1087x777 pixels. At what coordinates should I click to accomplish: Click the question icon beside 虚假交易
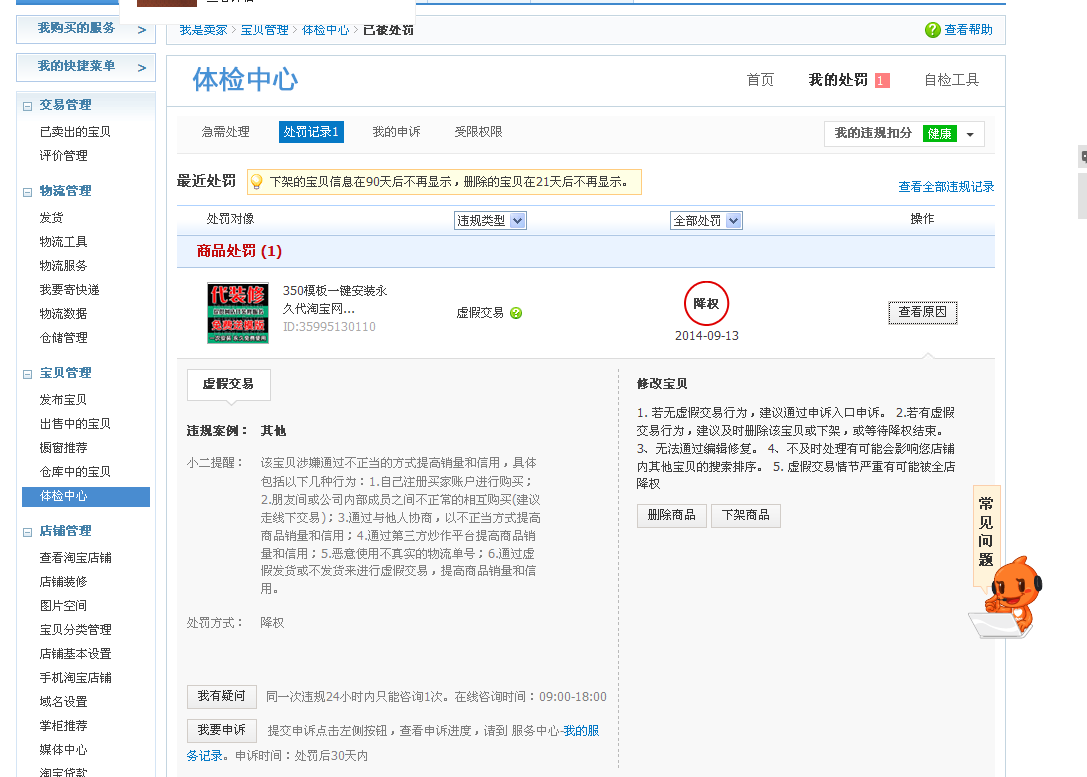coord(516,313)
